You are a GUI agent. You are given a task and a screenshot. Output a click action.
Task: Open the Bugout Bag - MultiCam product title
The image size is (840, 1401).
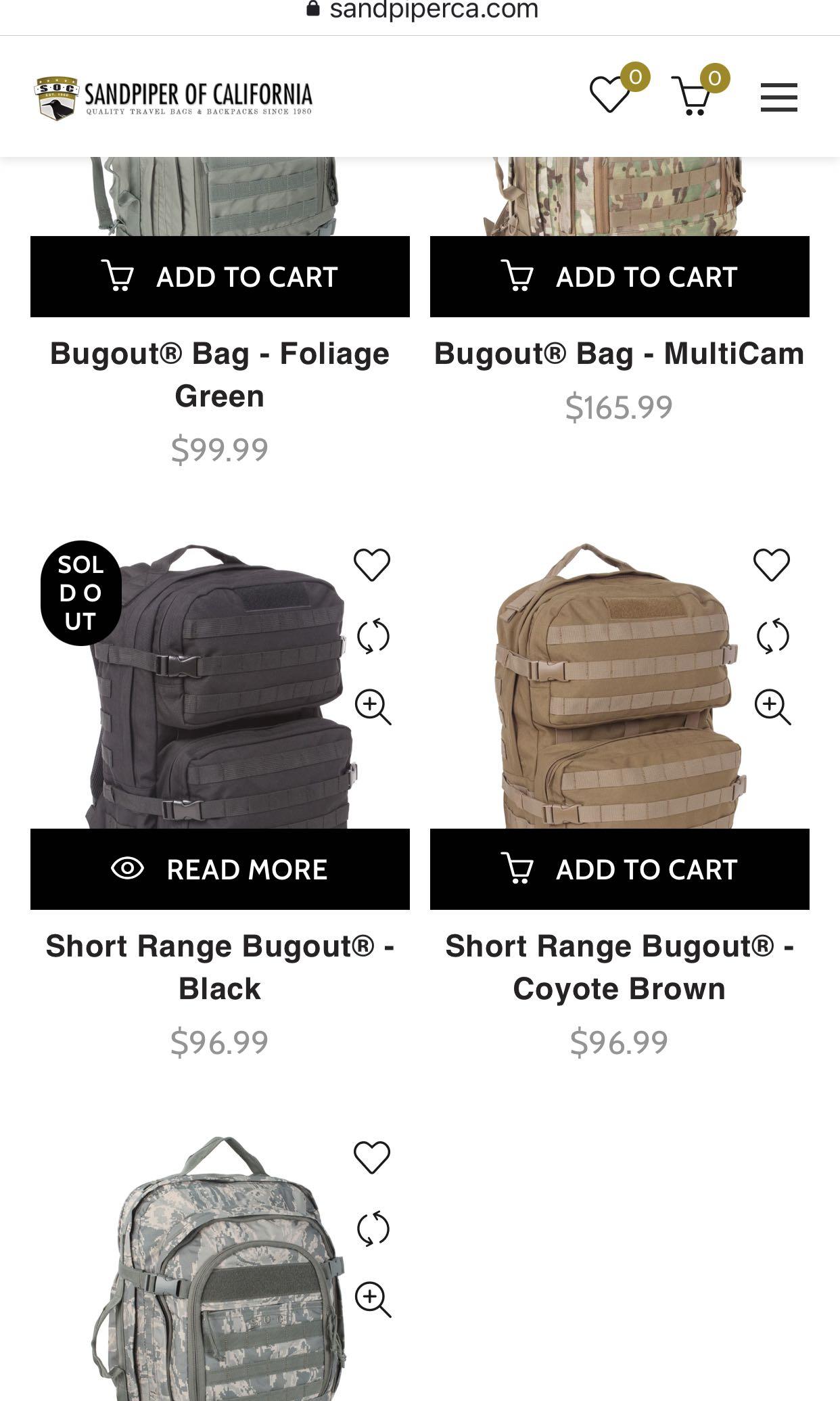pyautogui.click(x=620, y=354)
